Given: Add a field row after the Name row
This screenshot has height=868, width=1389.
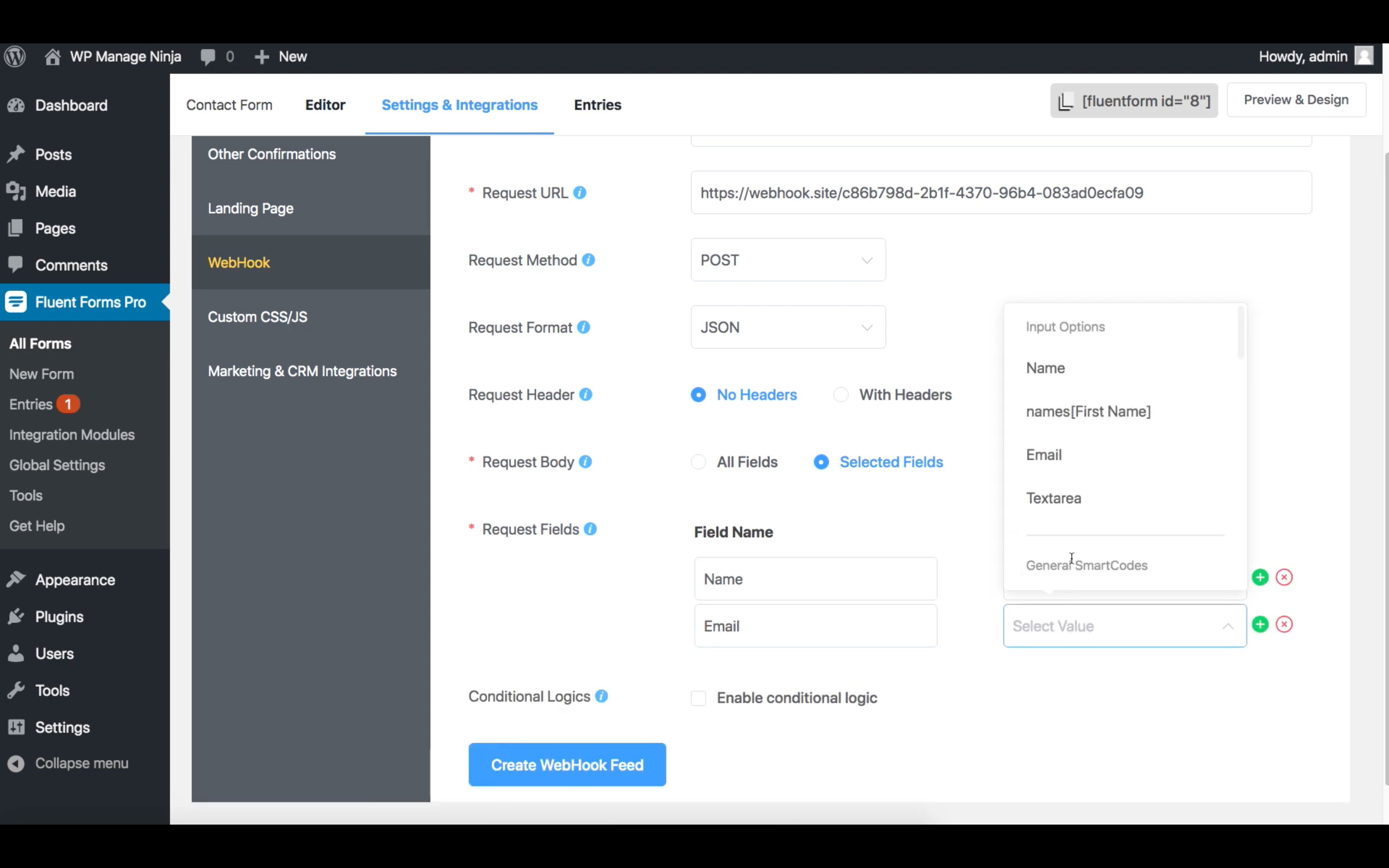Looking at the screenshot, I should click(1260, 577).
